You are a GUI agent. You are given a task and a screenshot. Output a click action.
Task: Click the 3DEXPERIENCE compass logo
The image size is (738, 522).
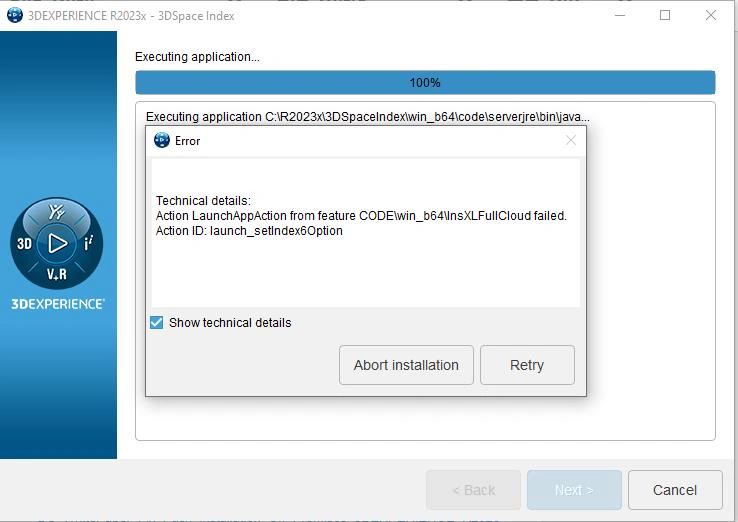pyautogui.click(x=56, y=243)
